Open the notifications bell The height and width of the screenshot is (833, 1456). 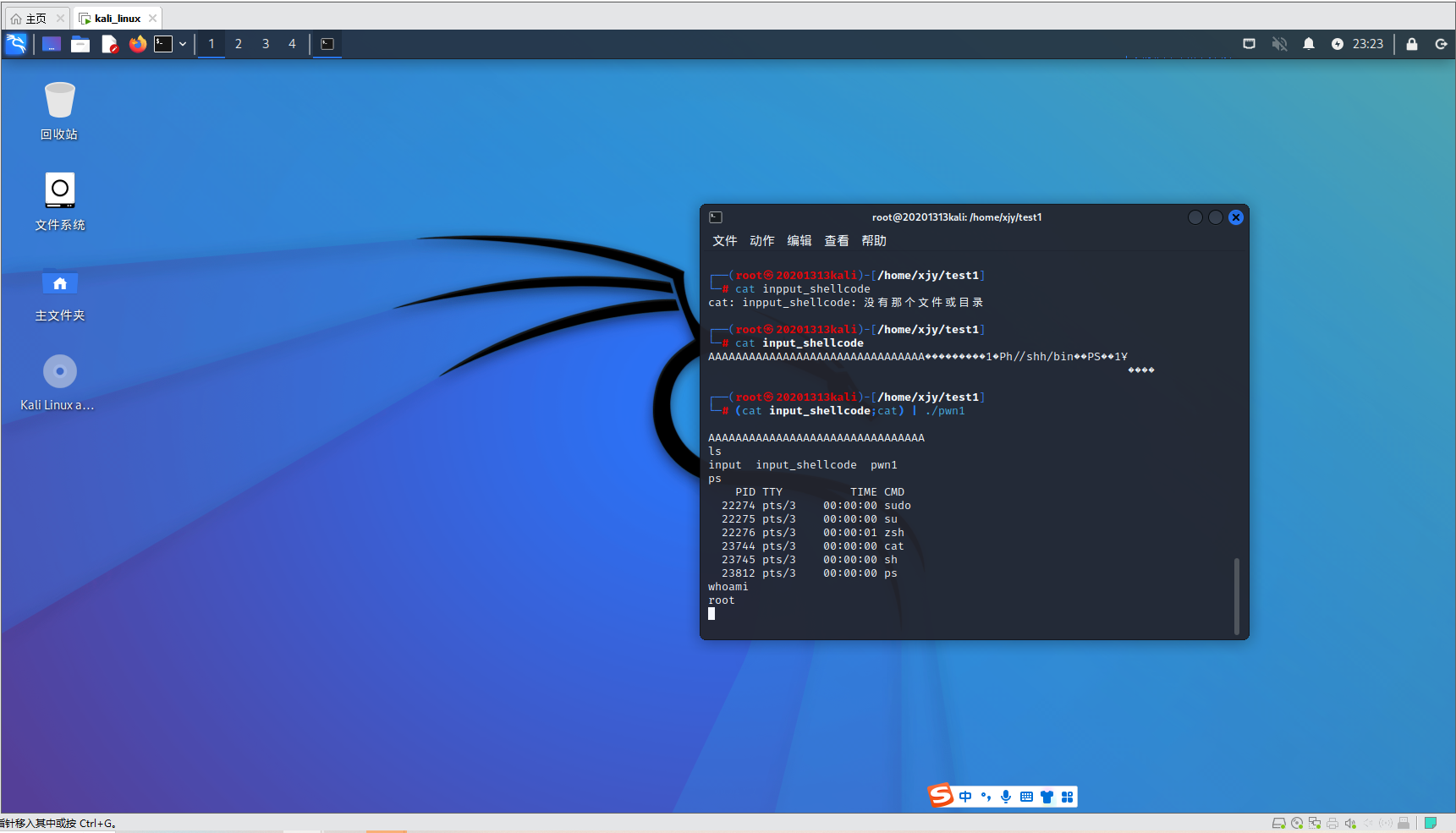(x=1309, y=44)
